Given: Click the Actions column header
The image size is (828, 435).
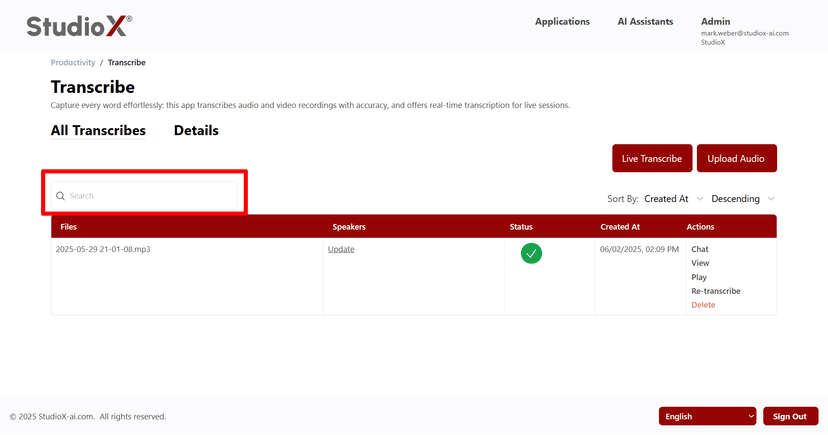Looking at the screenshot, I should click(700, 227).
